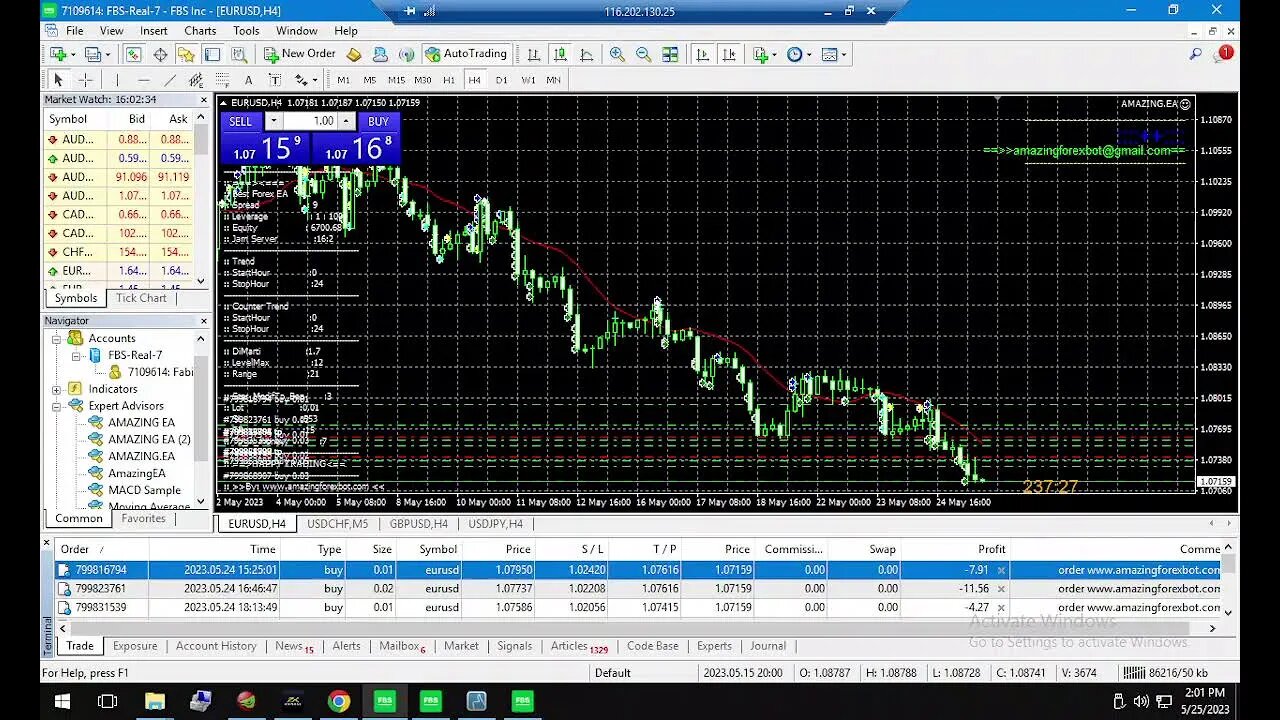
Task: Open the Tick Chart tab
Action: pyautogui.click(x=141, y=298)
